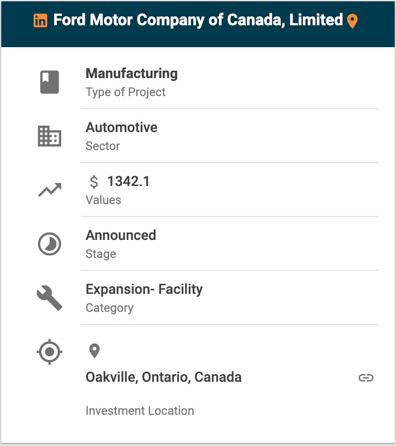This screenshot has width=396, height=446.
Task: Click the trending arrow icon beside Values
Action: coord(50,190)
